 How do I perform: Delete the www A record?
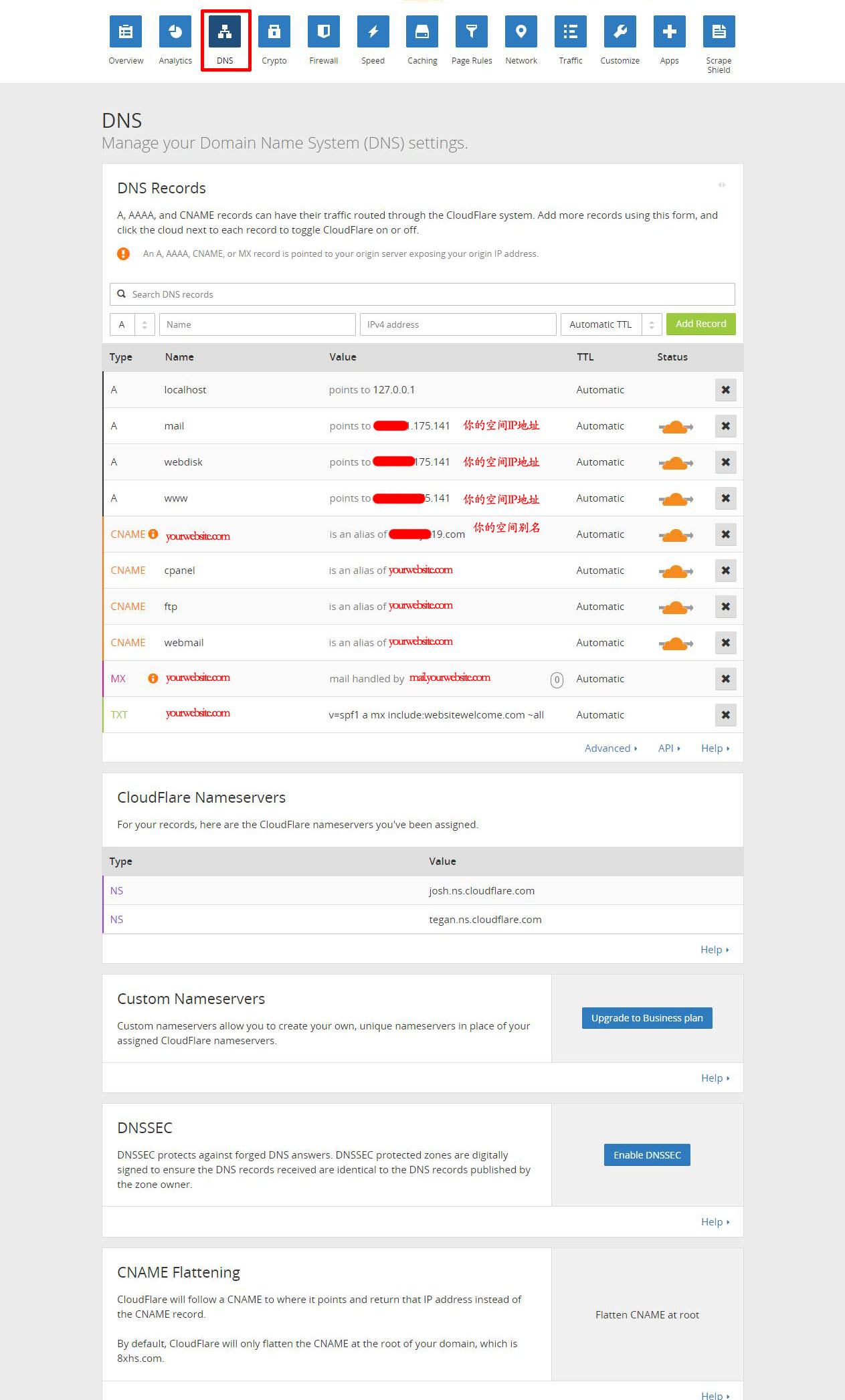pyautogui.click(x=726, y=498)
